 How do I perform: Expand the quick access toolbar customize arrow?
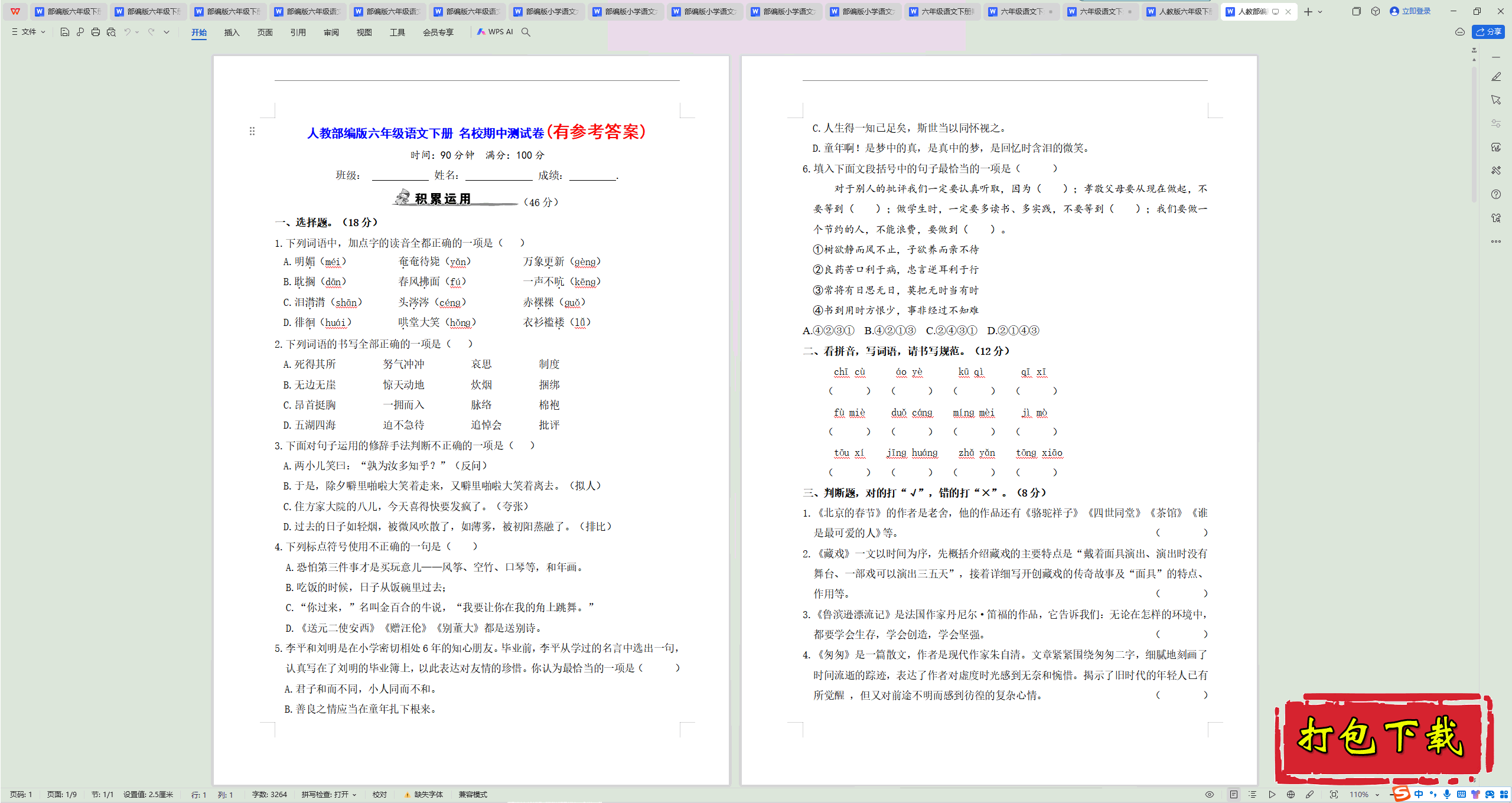pyautogui.click(x=167, y=32)
